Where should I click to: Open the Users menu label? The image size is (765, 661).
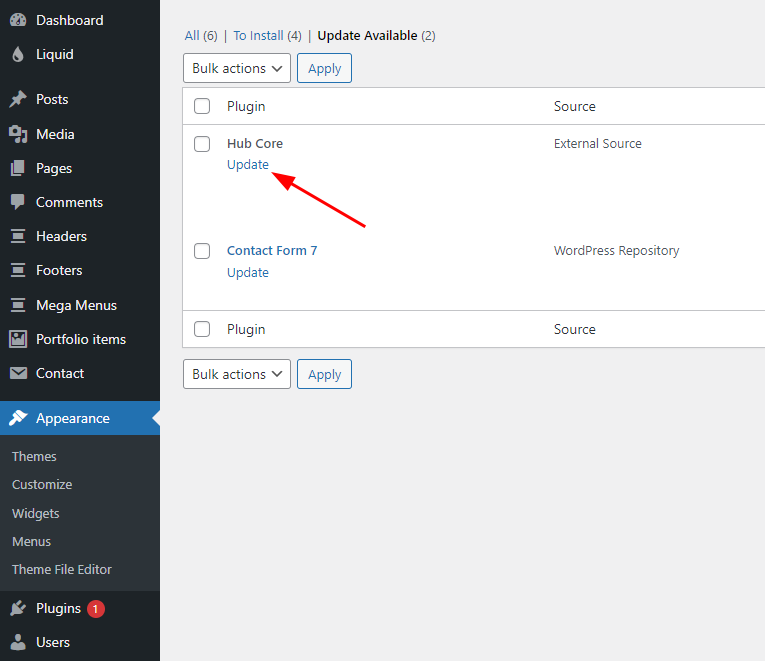click(53, 642)
